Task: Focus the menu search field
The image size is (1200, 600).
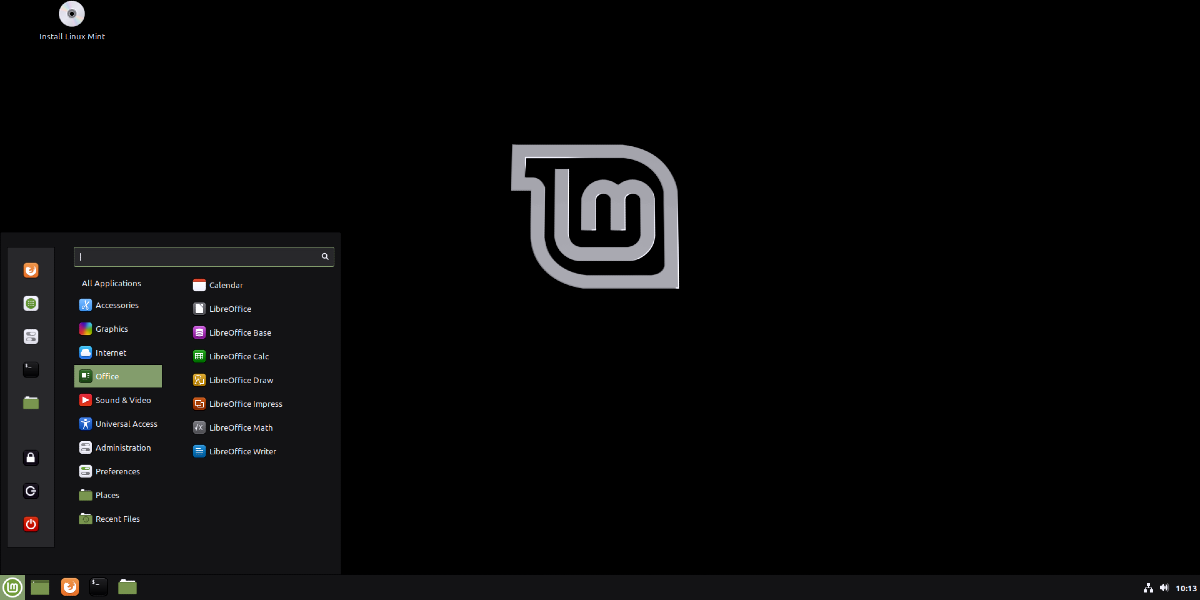Action: point(204,257)
